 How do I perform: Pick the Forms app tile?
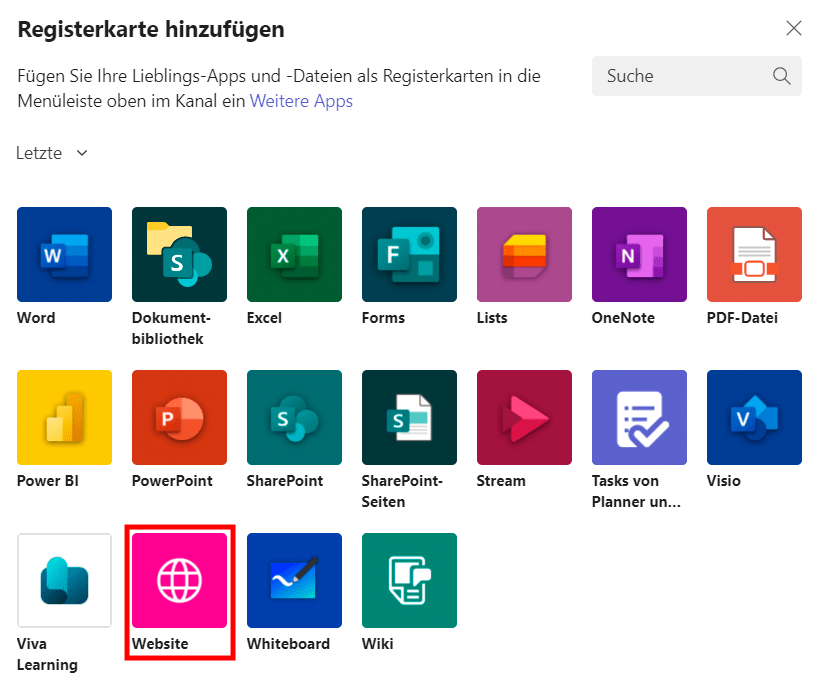pos(409,254)
